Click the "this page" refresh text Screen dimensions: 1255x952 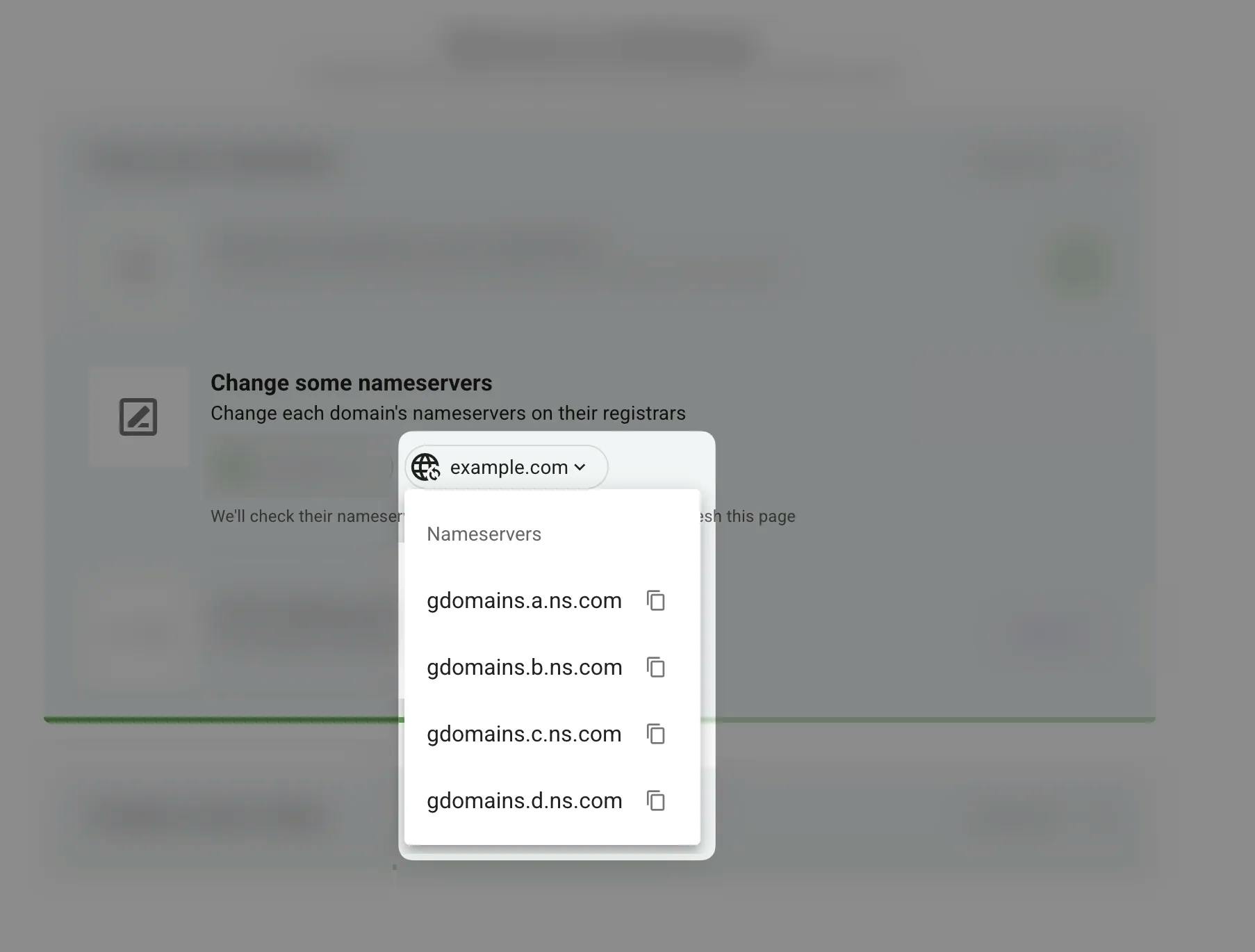pyautogui.click(x=760, y=516)
